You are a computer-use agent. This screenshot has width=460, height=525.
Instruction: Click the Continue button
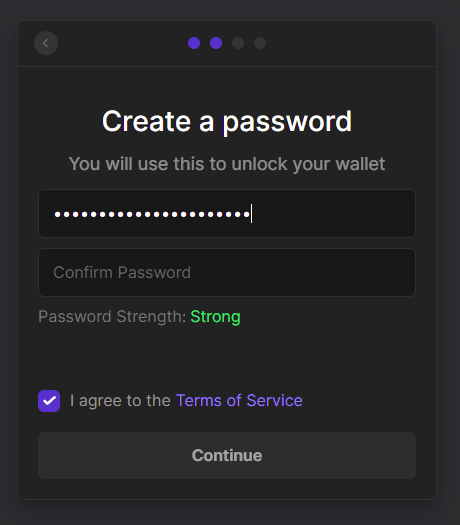(227, 455)
